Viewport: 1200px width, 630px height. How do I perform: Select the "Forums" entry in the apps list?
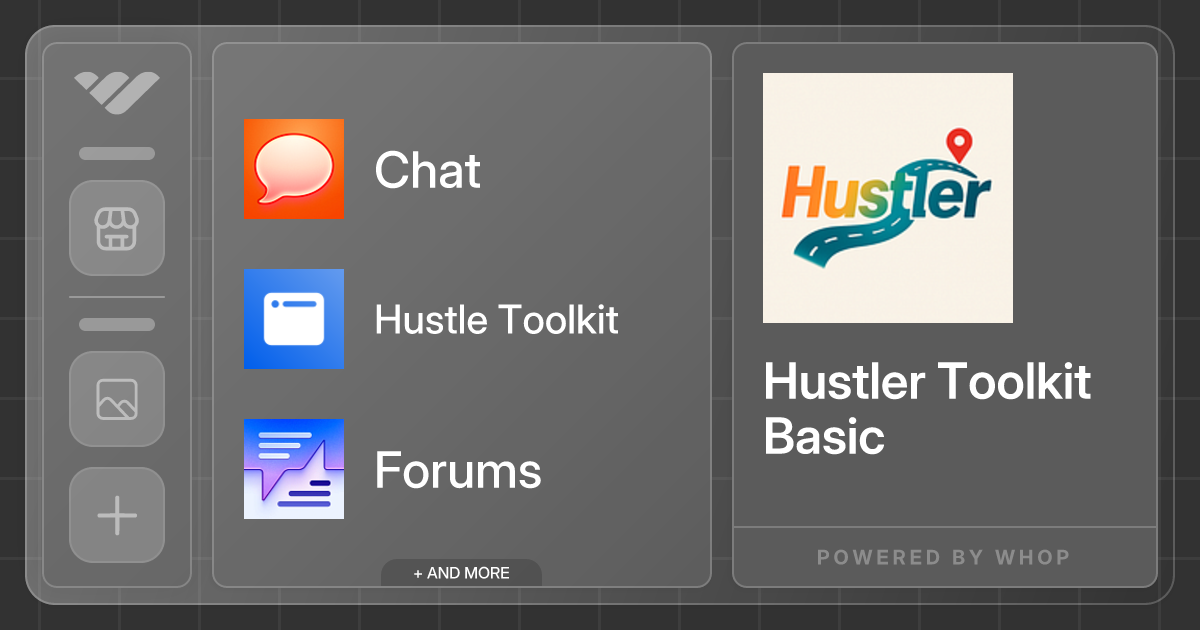[x=458, y=469]
